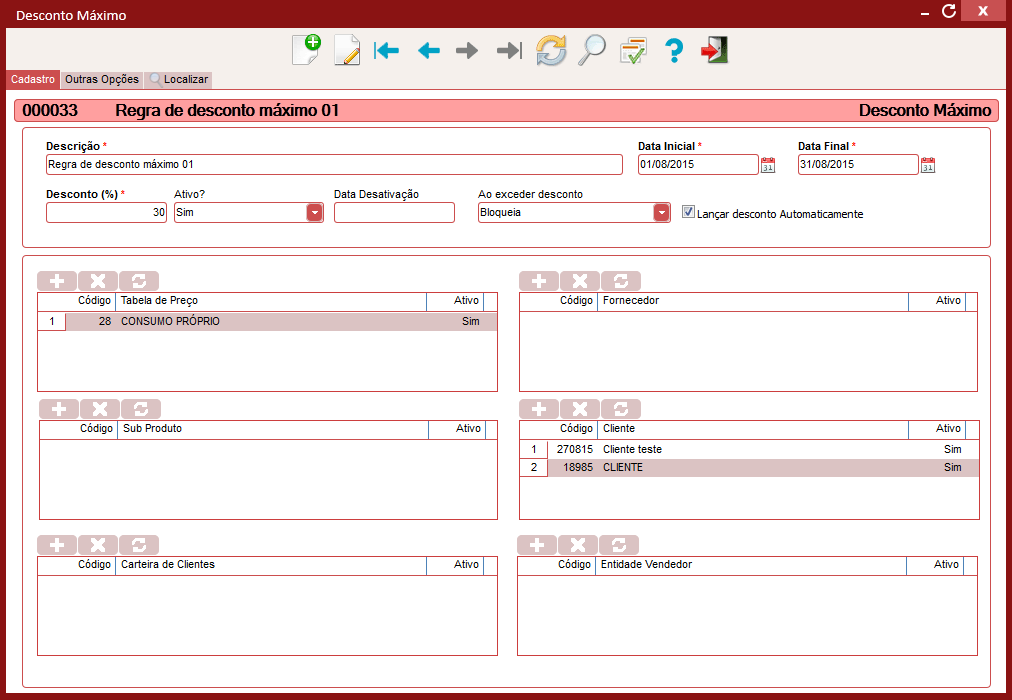The height and width of the screenshot is (700, 1012).
Task: Go to previous record blue arrow
Action: click(x=429, y=50)
